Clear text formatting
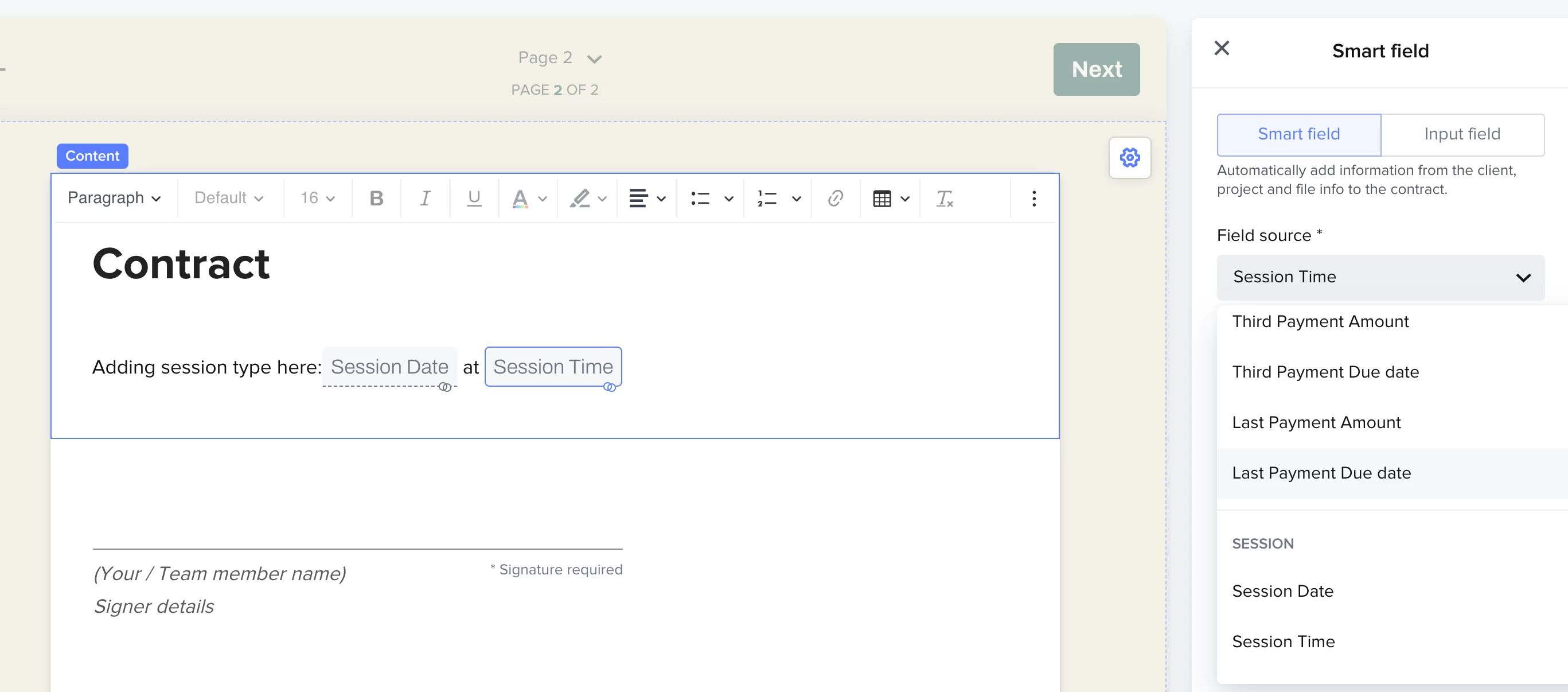This screenshot has width=1568, height=692. 944,198
